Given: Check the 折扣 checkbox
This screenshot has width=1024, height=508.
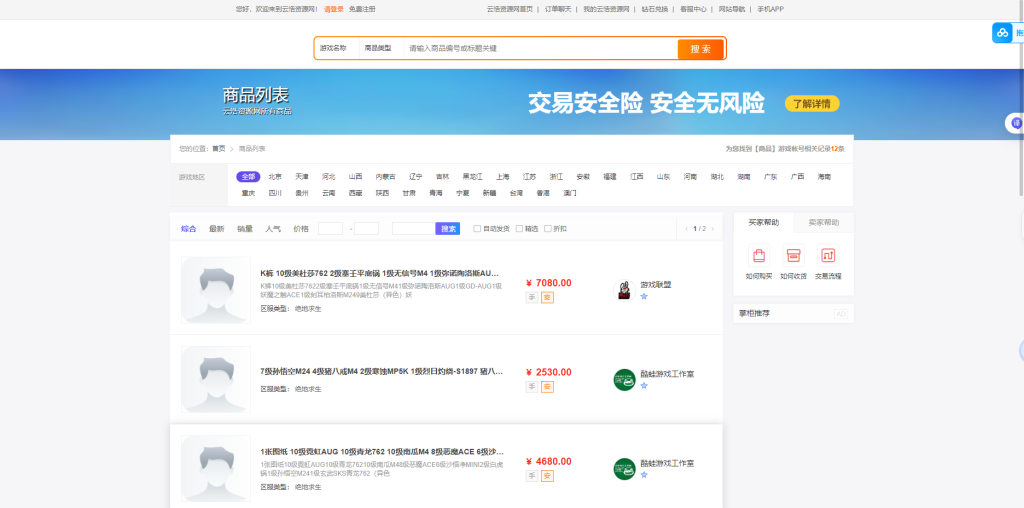Looking at the screenshot, I should (547, 229).
